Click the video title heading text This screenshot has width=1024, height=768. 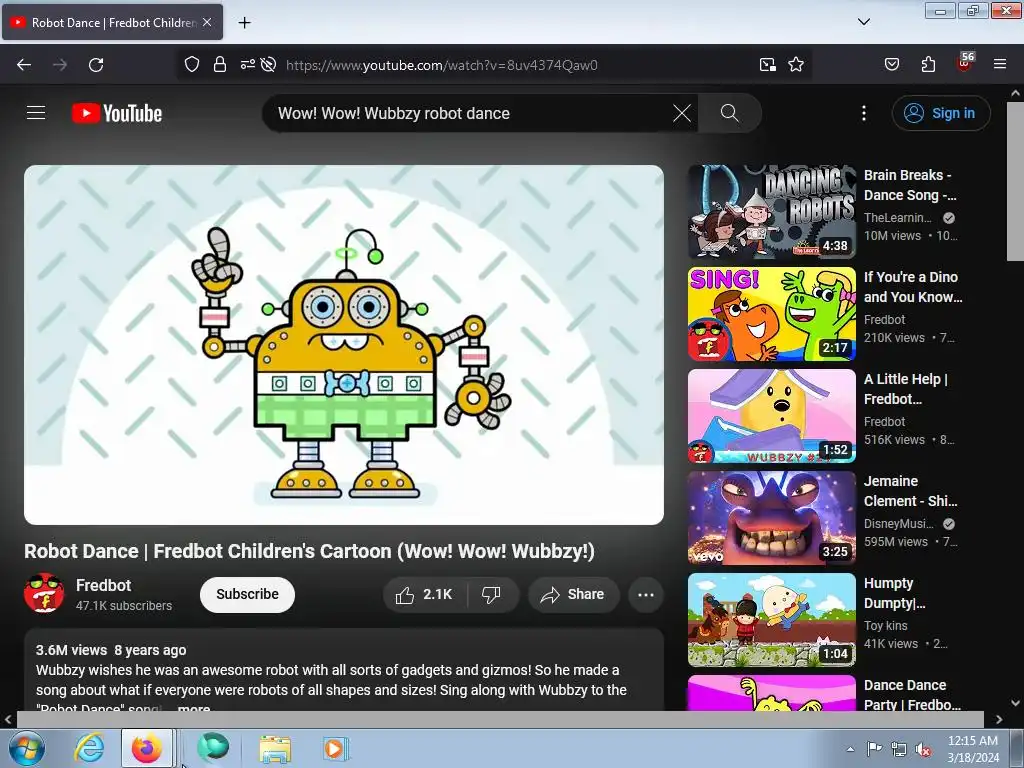(310, 551)
